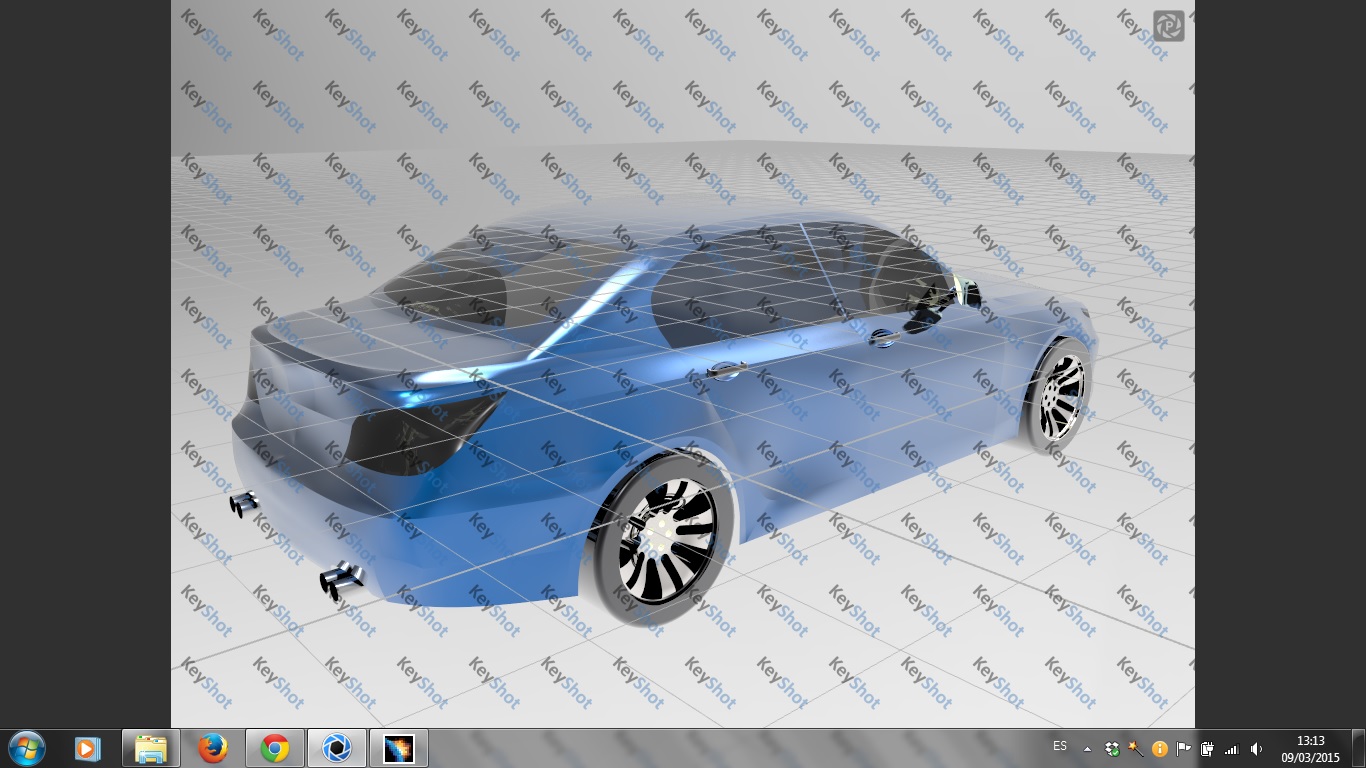
Task: Open the comet icon app in taskbar
Action: [x=399, y=748]
